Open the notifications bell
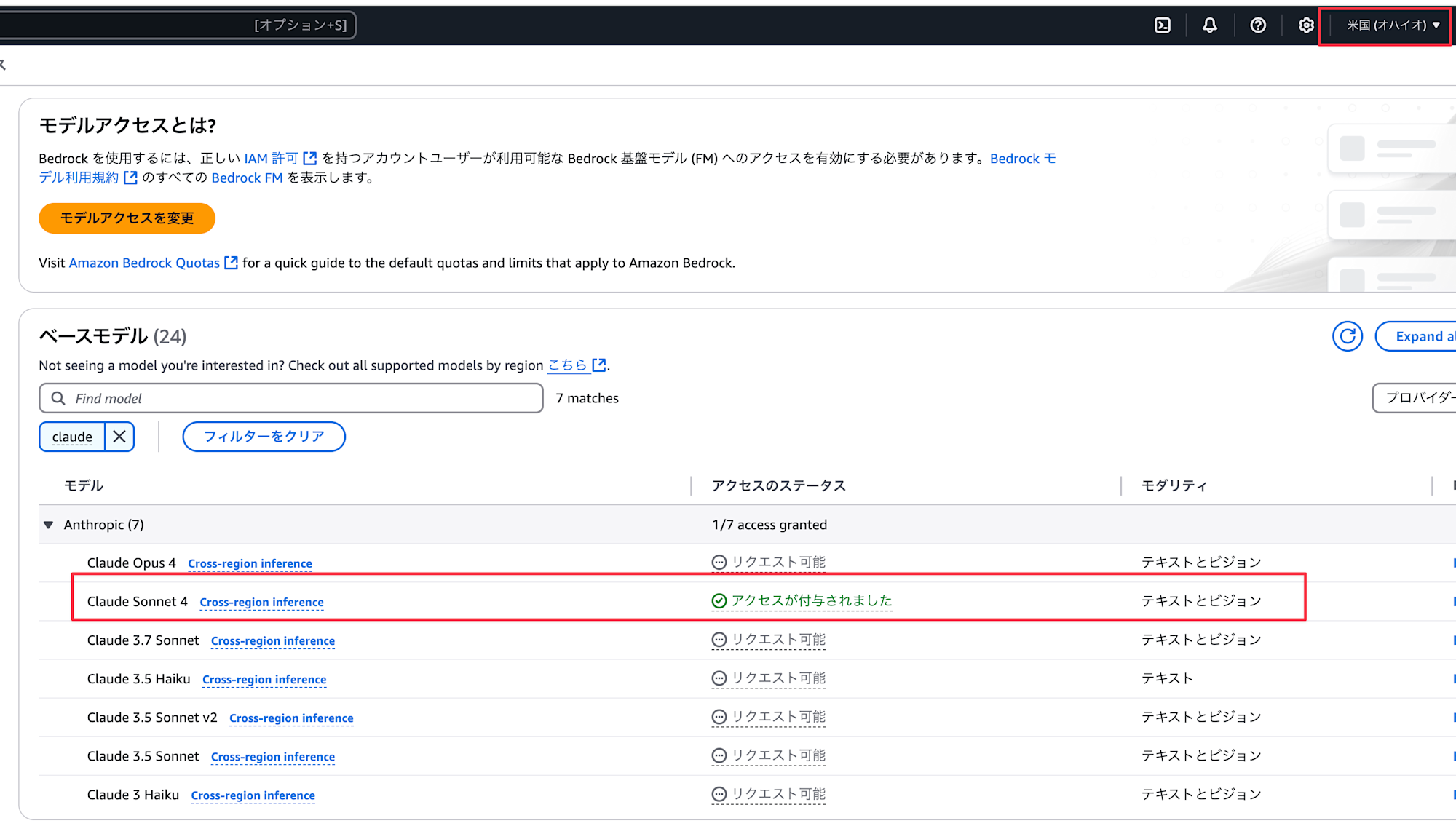 tap(1209, 25)
